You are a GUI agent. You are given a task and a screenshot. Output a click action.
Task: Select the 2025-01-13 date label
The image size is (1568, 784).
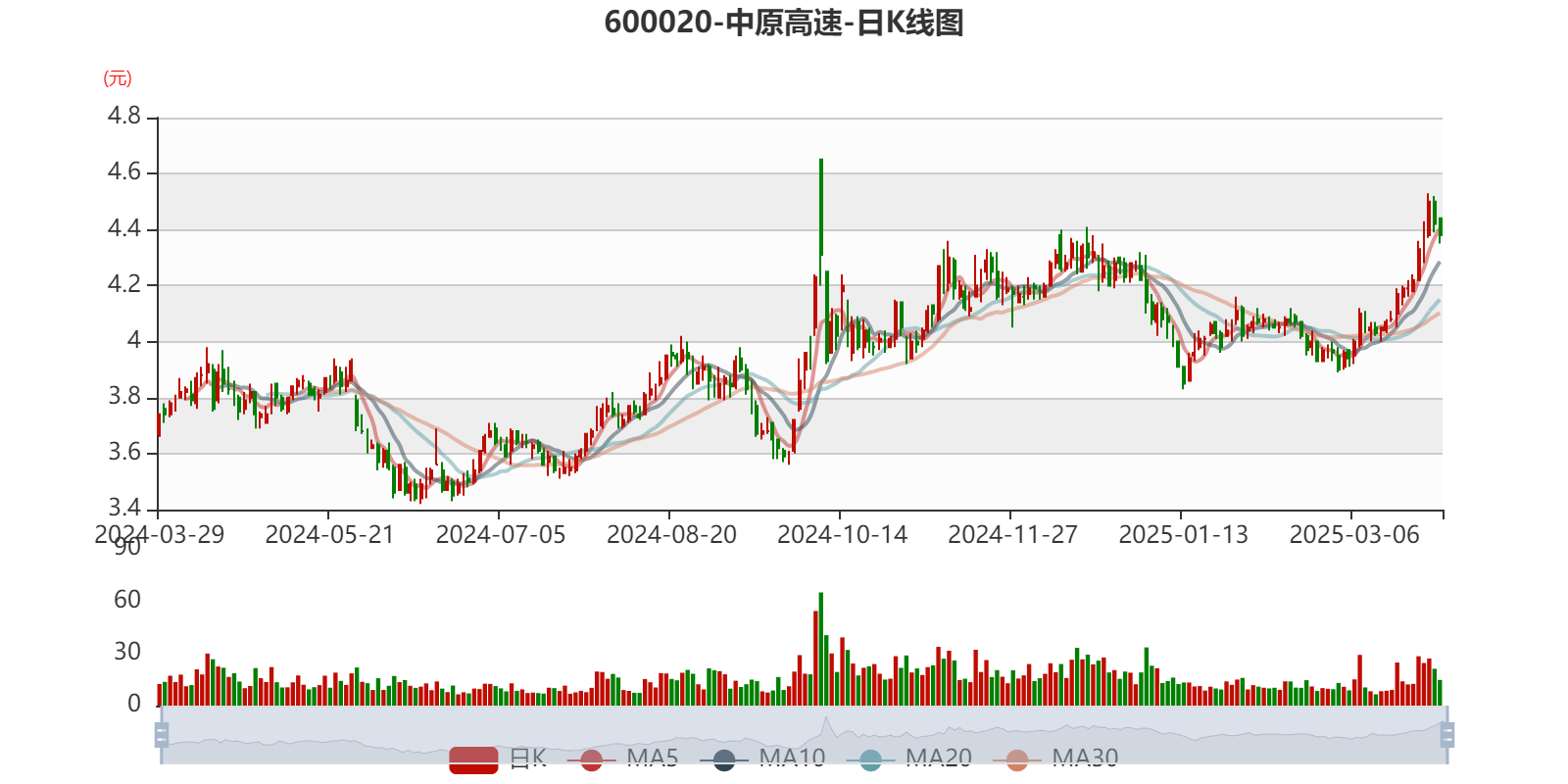pos(1184,535)
